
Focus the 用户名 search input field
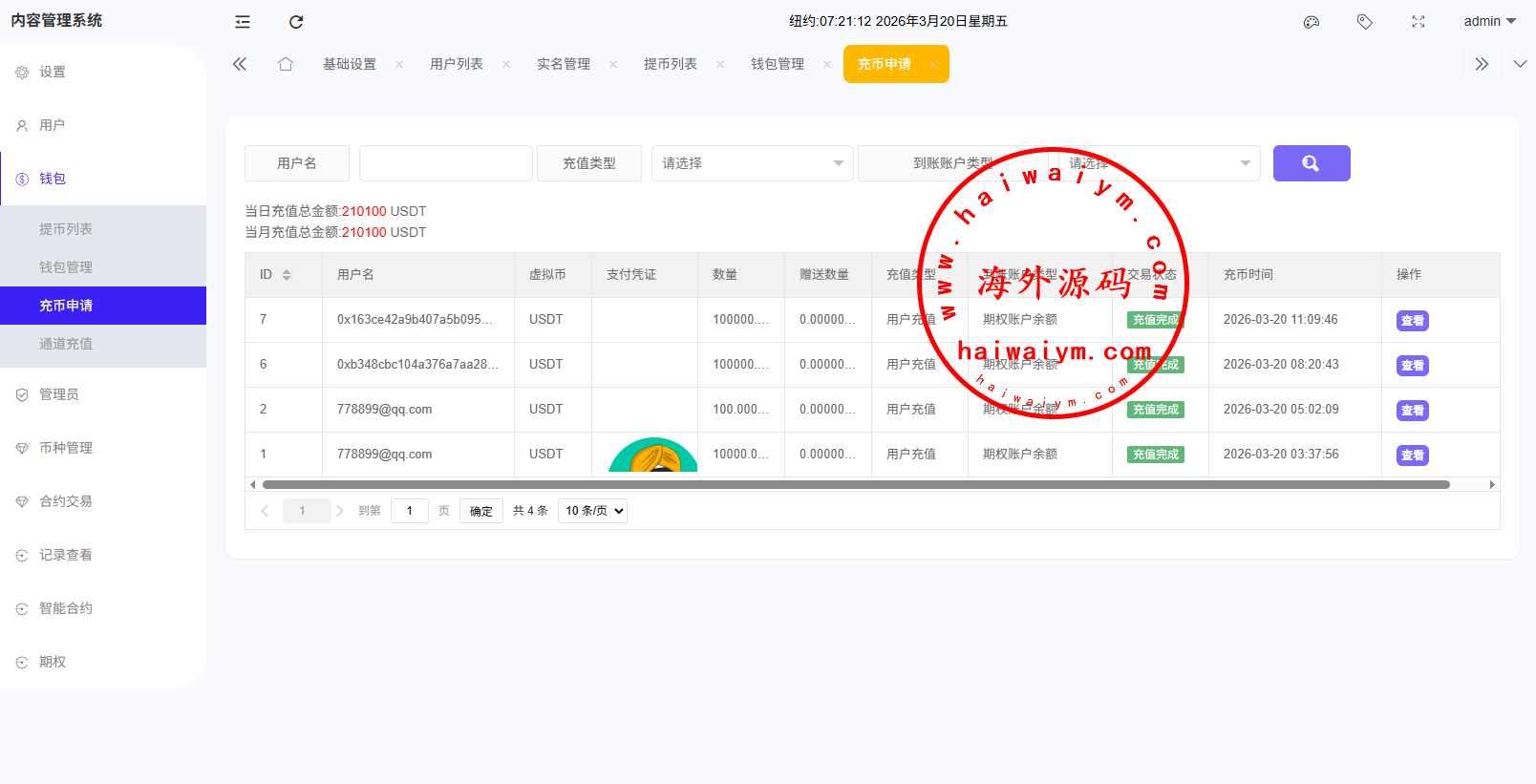[445, 163]
